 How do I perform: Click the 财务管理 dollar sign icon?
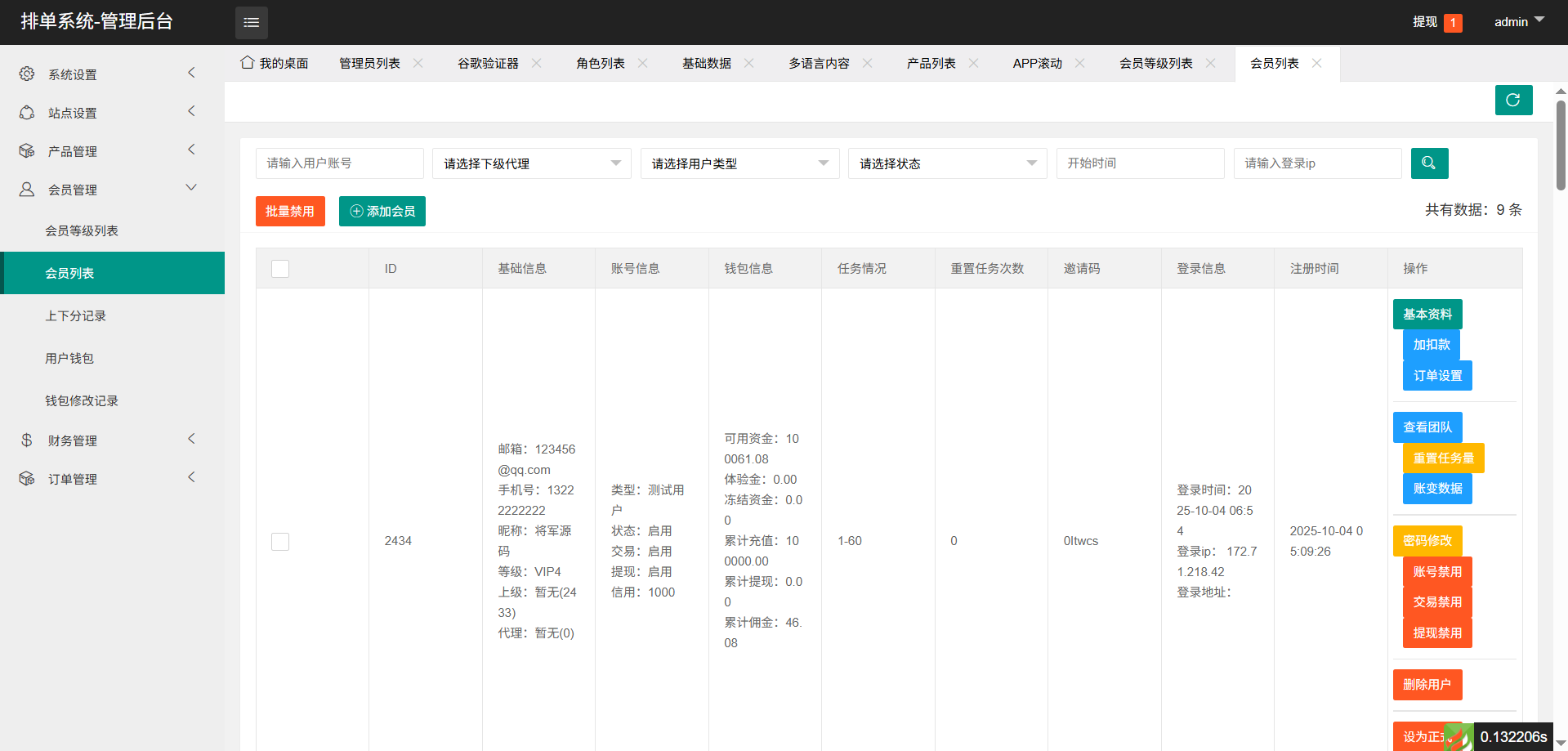(x=27, y=440)
